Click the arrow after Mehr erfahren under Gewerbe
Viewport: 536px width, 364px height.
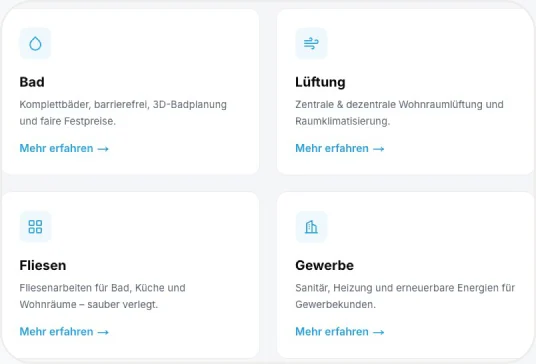(378, 332)
